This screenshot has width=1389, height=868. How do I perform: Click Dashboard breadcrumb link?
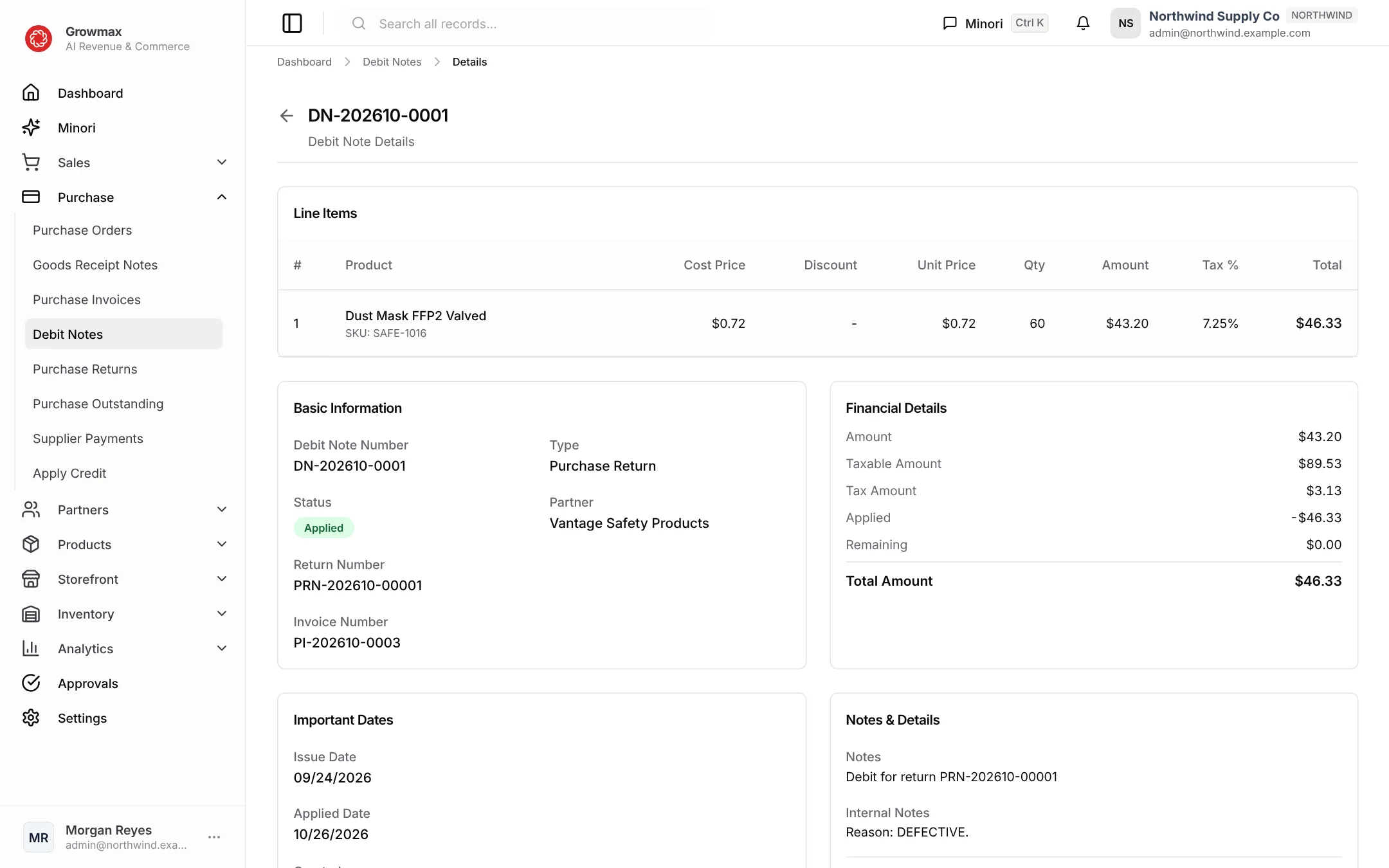click(304, 62)
